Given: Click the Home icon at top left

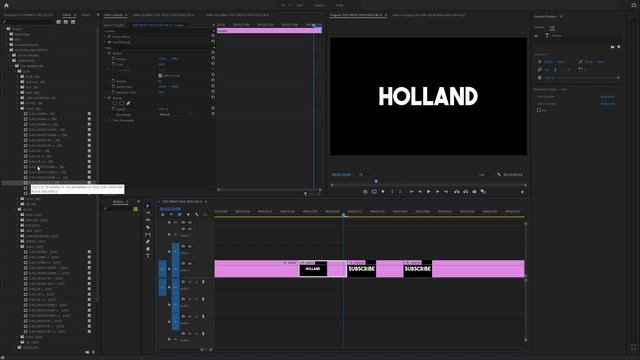Looking at the screenshot, I should [x=6, y=5].
